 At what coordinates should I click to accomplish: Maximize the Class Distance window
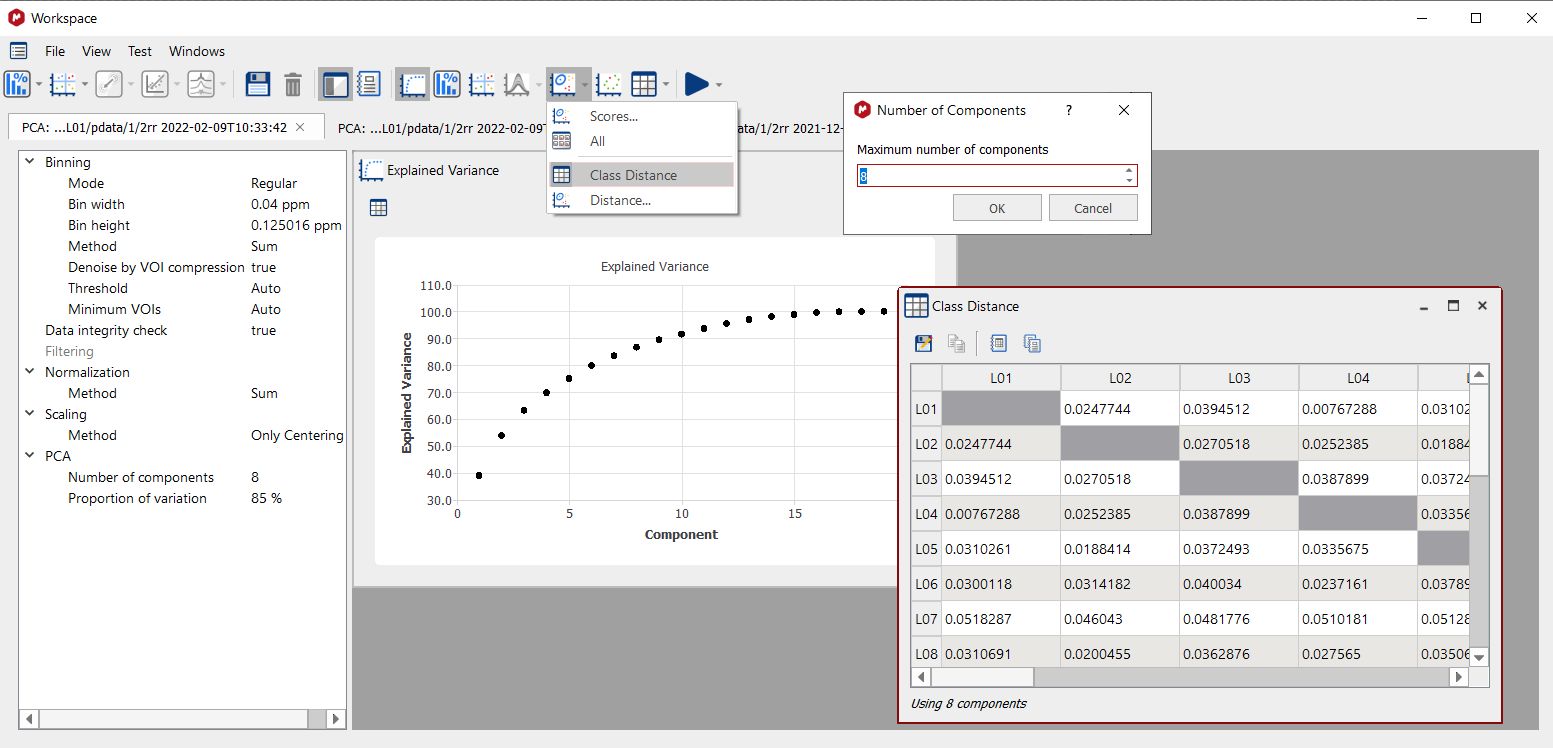click(x=1453, y=306)
